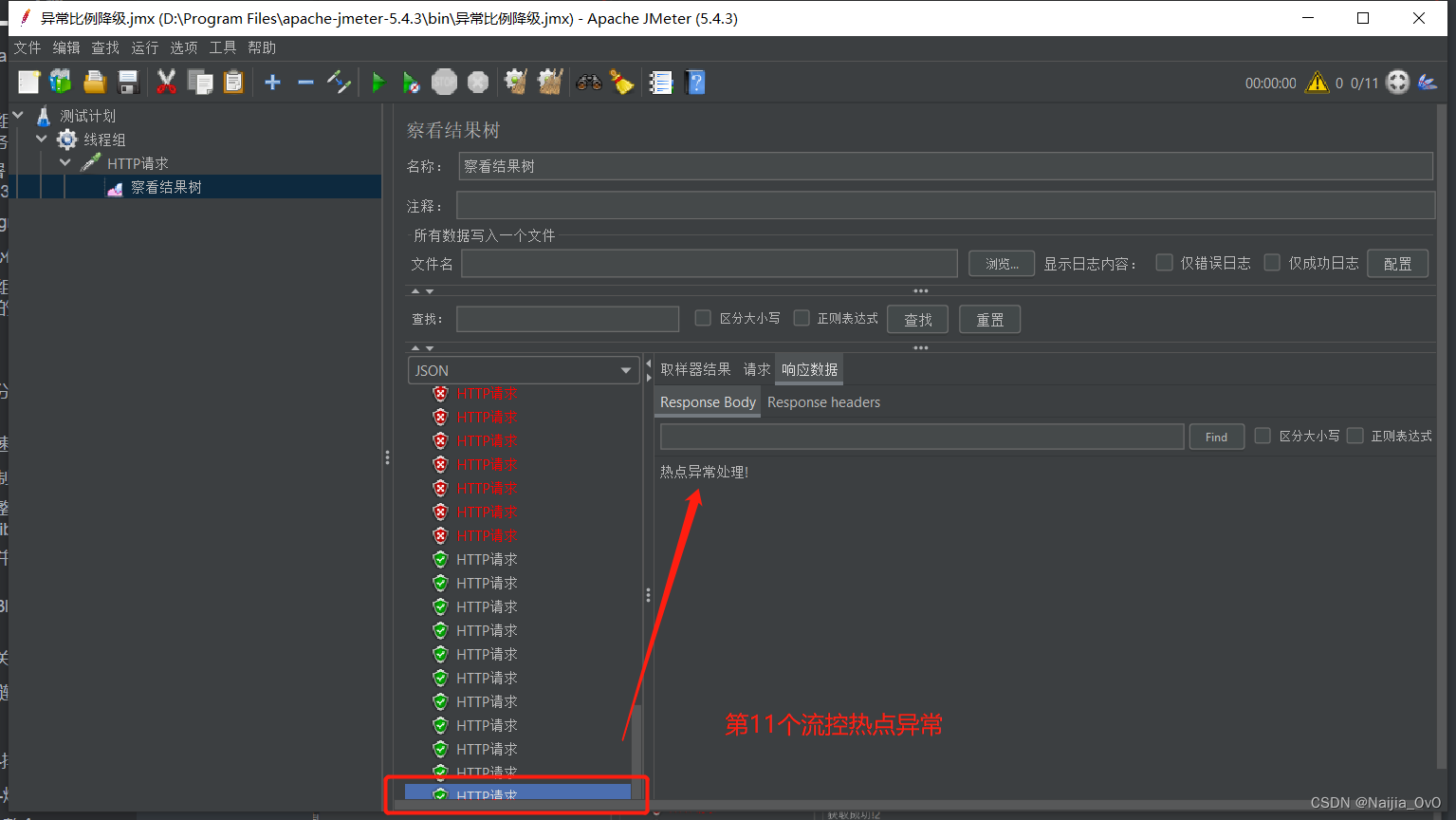Clear current results with broom-gear icon
This screenshot has width=1456, height=820.
(x=516, y=83)
